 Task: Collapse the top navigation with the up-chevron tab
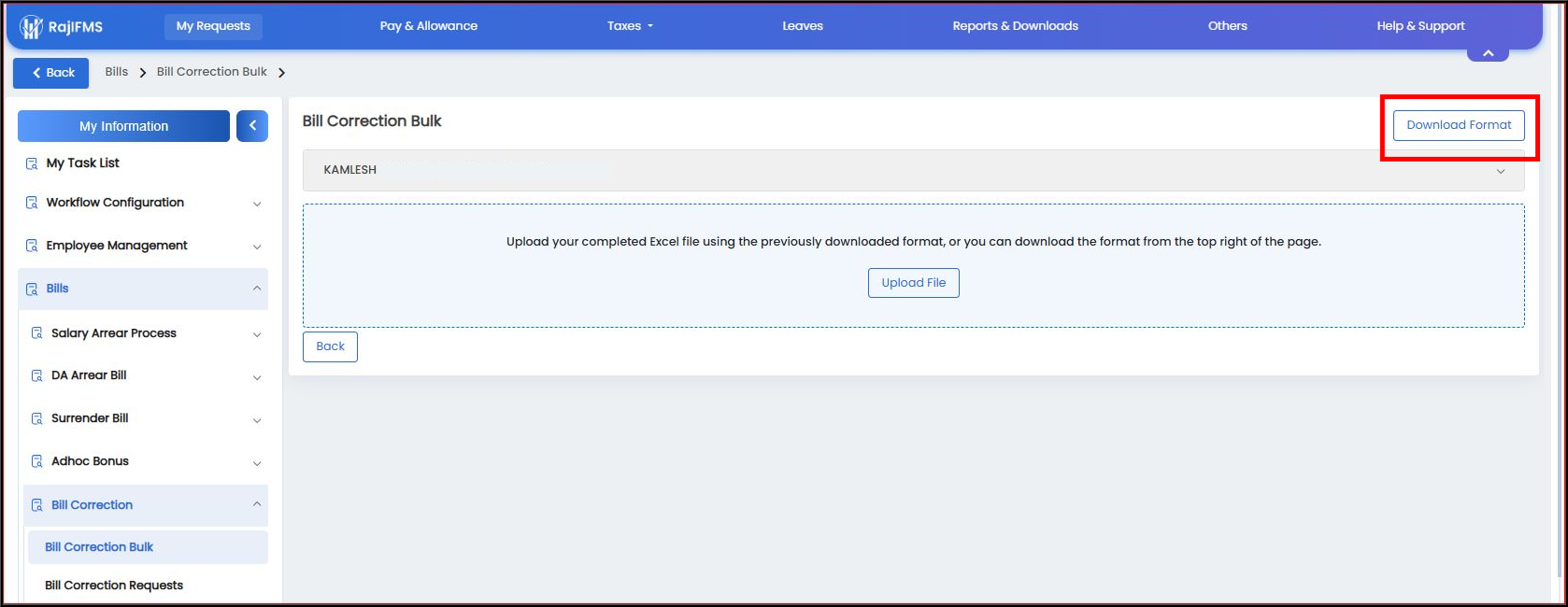pyautogui.click(x=1488, y=53)
